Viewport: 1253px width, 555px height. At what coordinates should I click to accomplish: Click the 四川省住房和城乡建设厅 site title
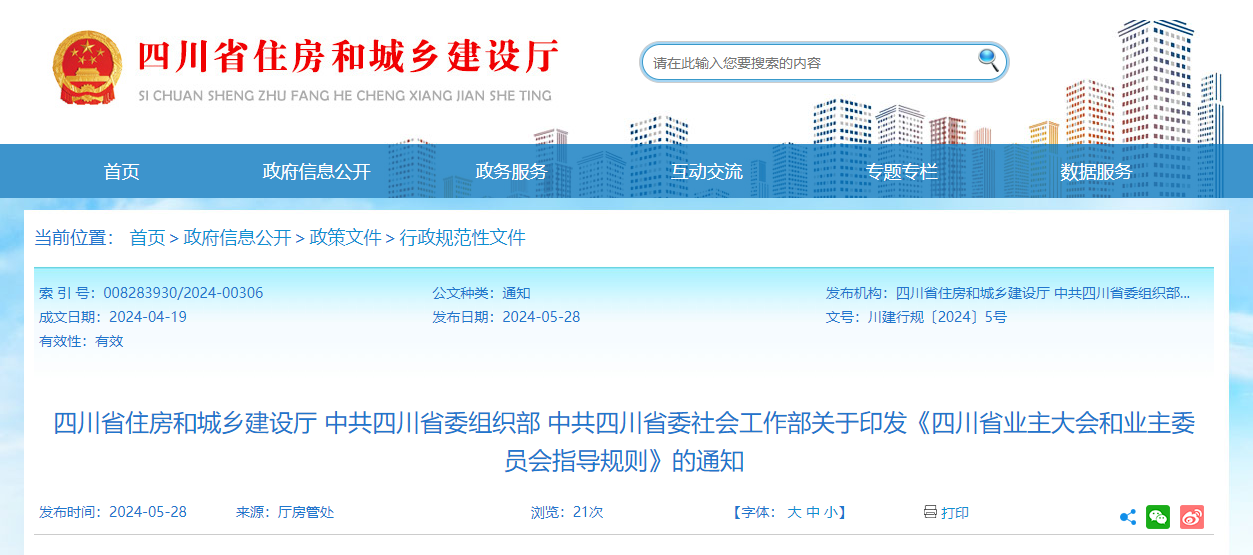(346, 57)
